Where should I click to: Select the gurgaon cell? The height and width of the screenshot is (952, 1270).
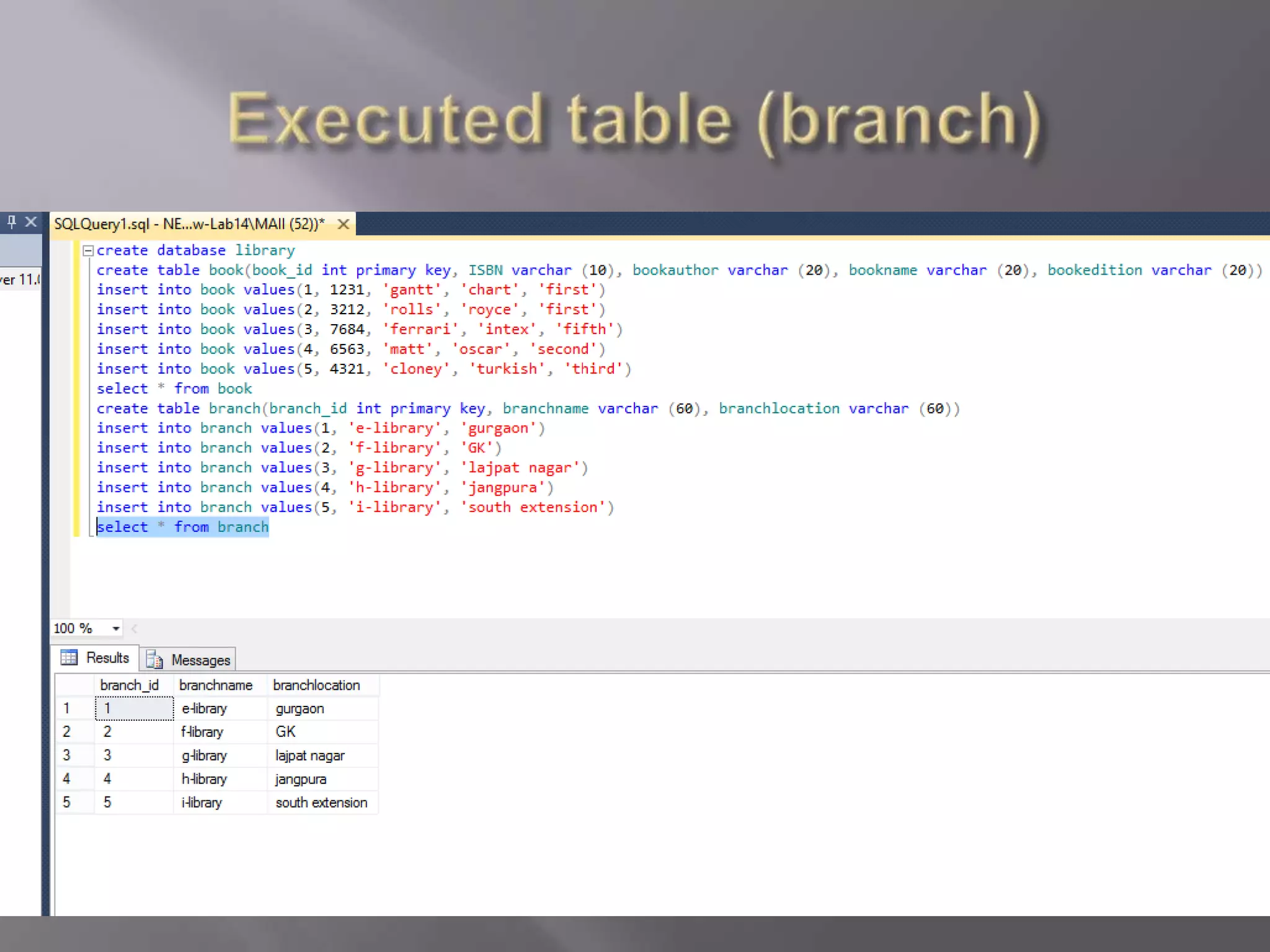click(x=323, y=708)
